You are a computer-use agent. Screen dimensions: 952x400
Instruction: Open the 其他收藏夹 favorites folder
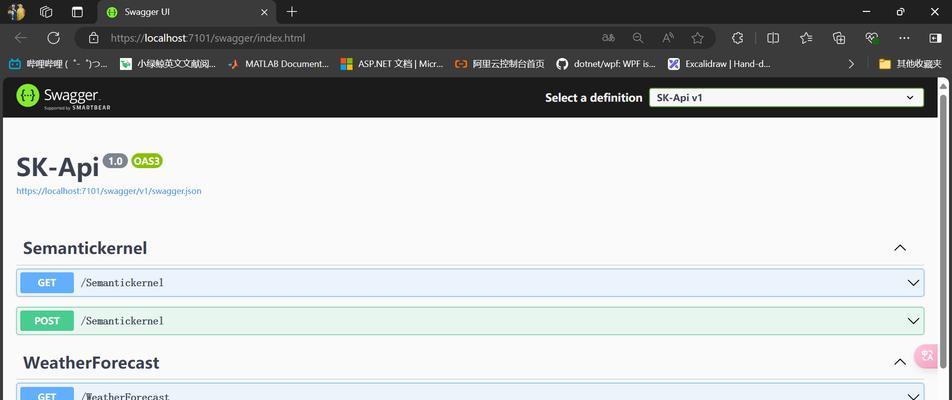tap(910, 64)
